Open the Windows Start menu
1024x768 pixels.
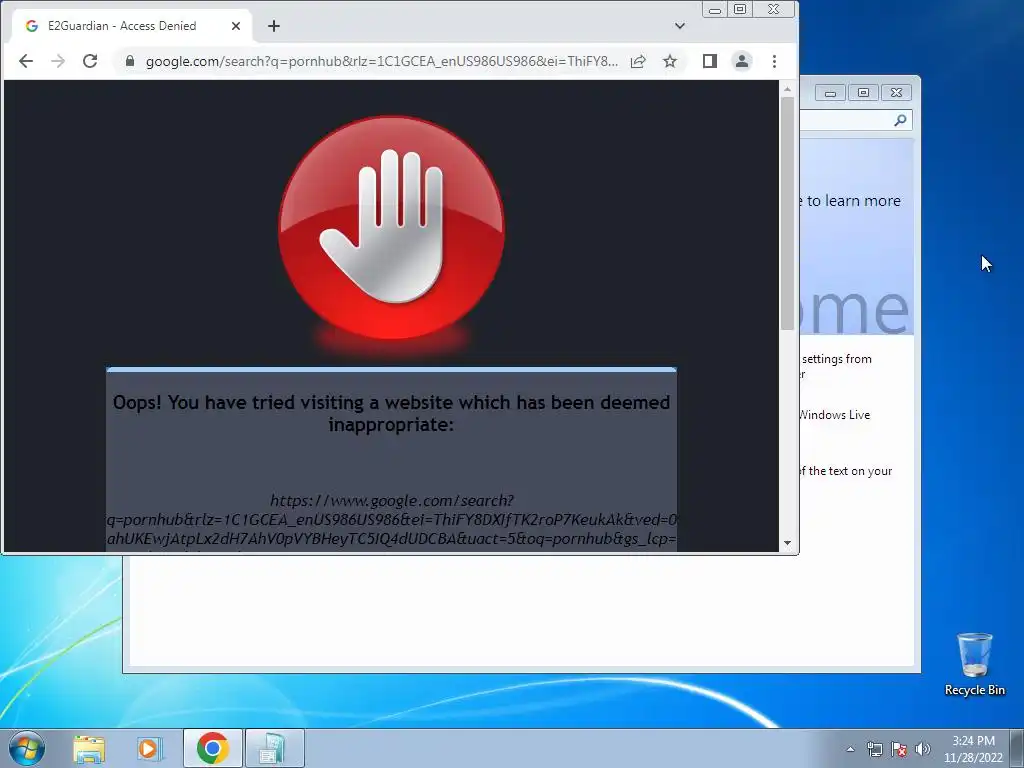(26, 748)
